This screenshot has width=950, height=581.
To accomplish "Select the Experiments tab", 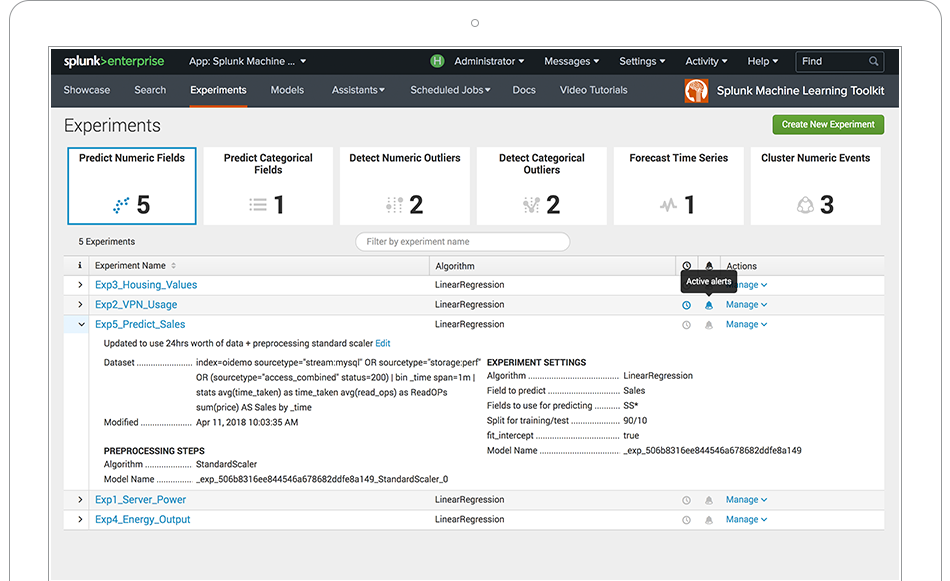I will tap(218, 90).
